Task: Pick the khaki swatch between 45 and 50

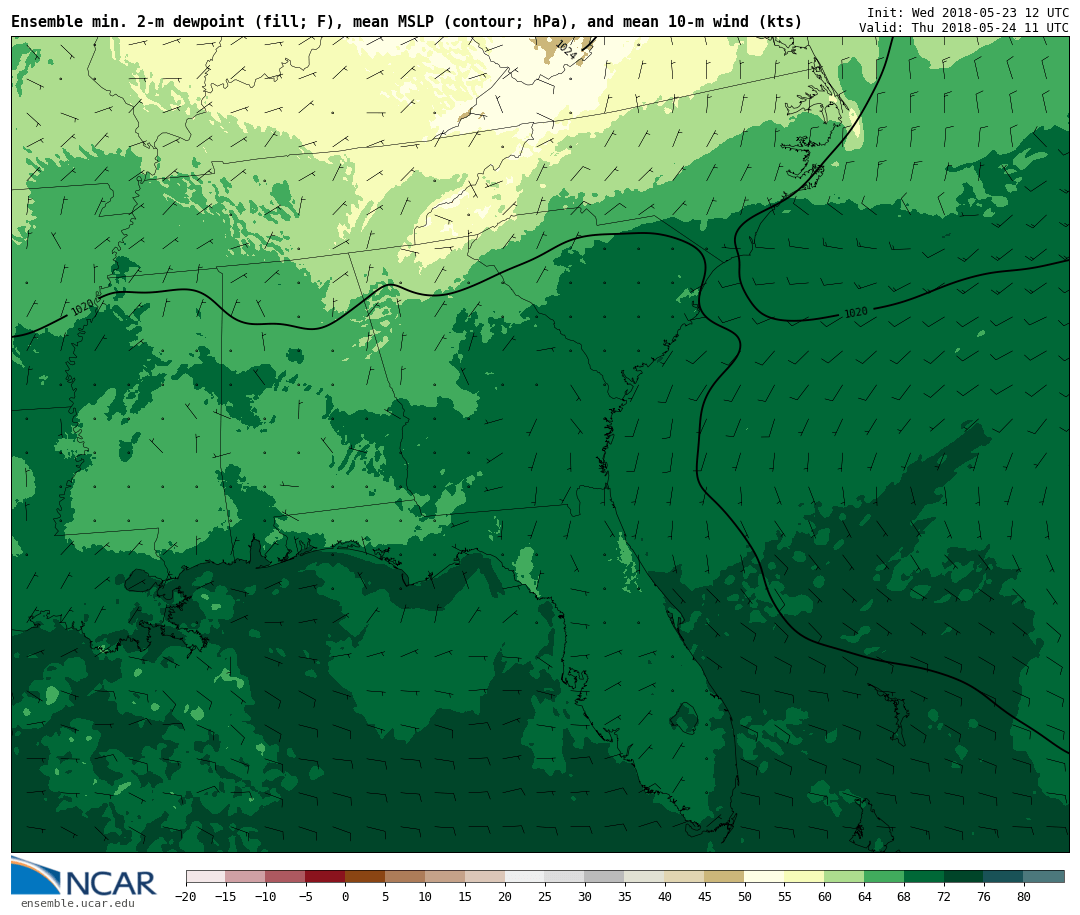Action: point(725,877)
